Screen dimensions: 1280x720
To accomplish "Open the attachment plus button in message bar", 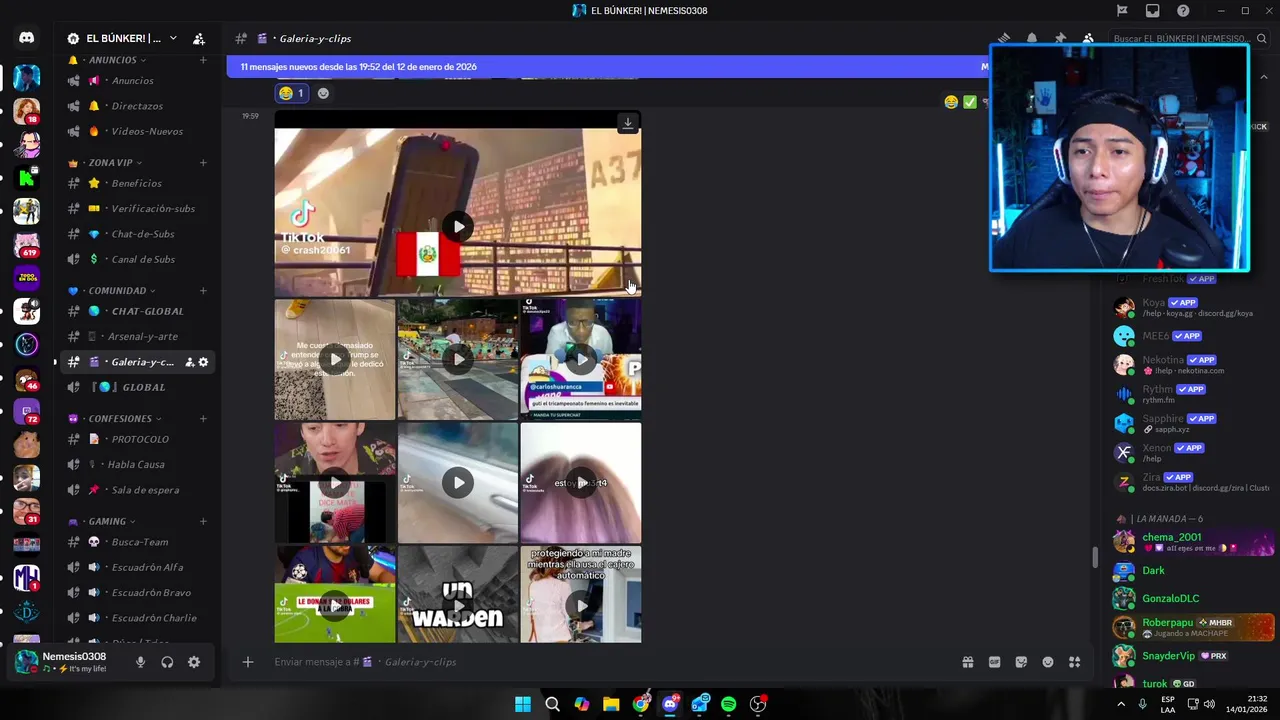I will [248, 662].
